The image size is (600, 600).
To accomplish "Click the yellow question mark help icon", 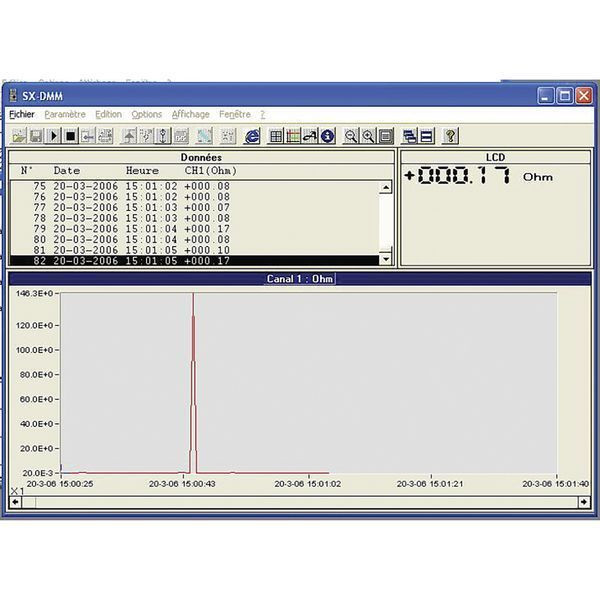I will point(450,136).
